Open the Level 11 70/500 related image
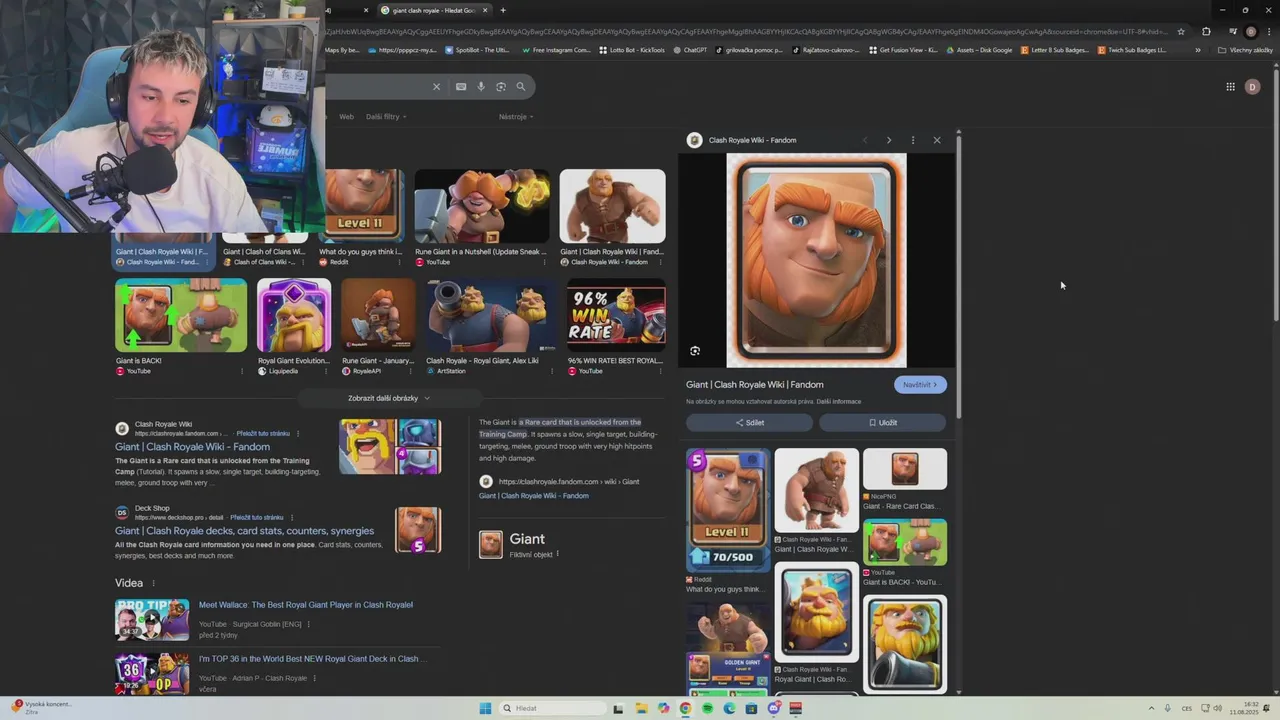The height and width of the screenshot is (720, 1280). [728, 510]
